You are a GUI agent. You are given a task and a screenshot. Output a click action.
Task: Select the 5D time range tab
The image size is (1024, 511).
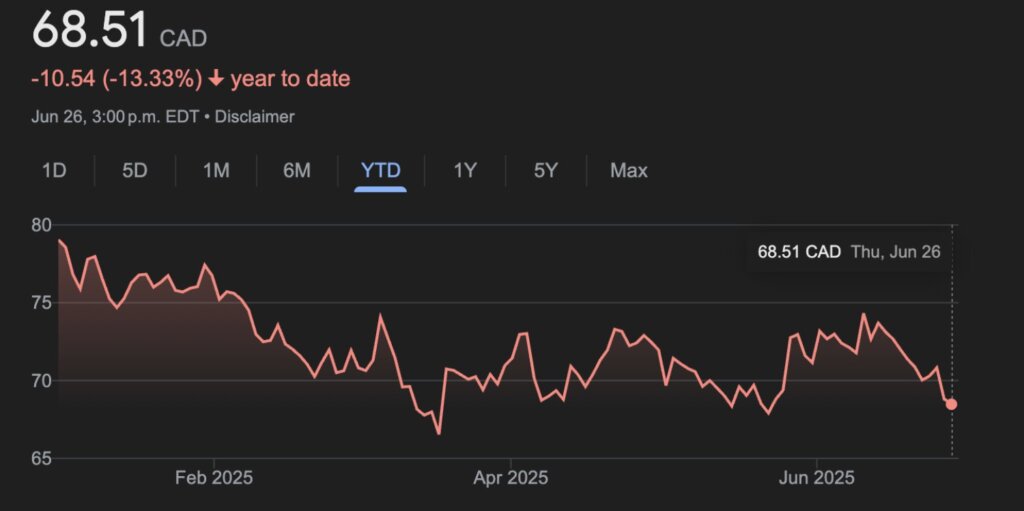tap(135, 171)
